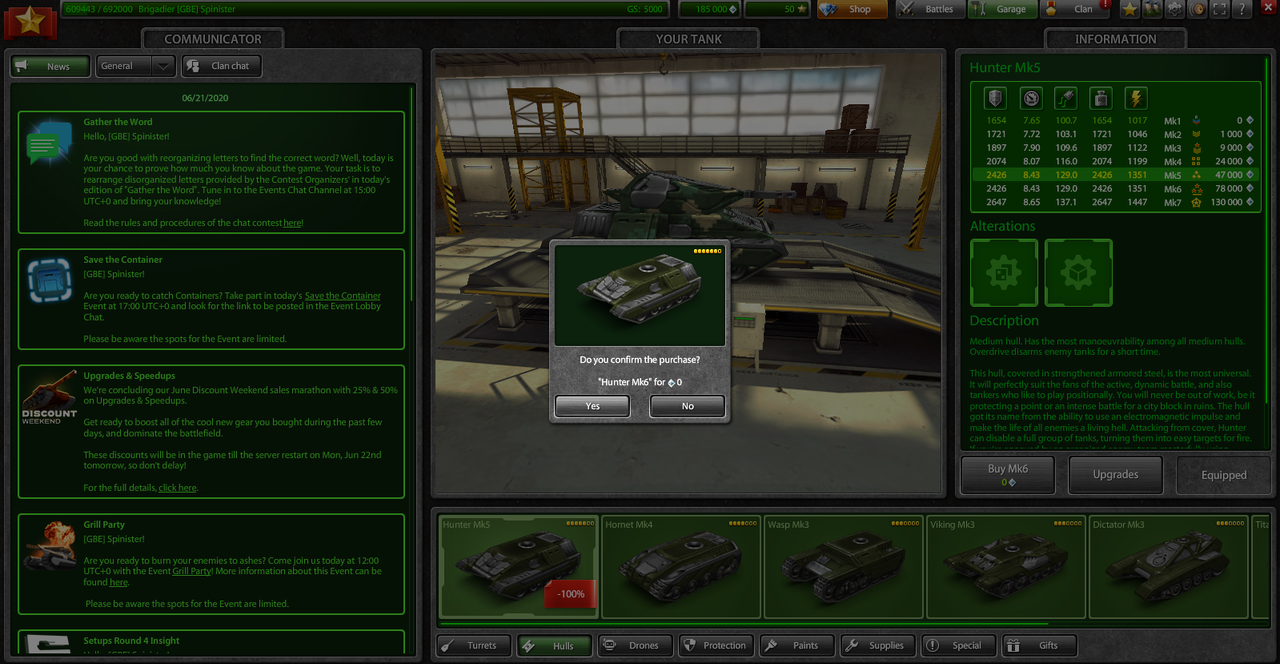Viewport: 1280px width, 664px height.
Task: Toggle the sound icon
Action: (1197, 9)
